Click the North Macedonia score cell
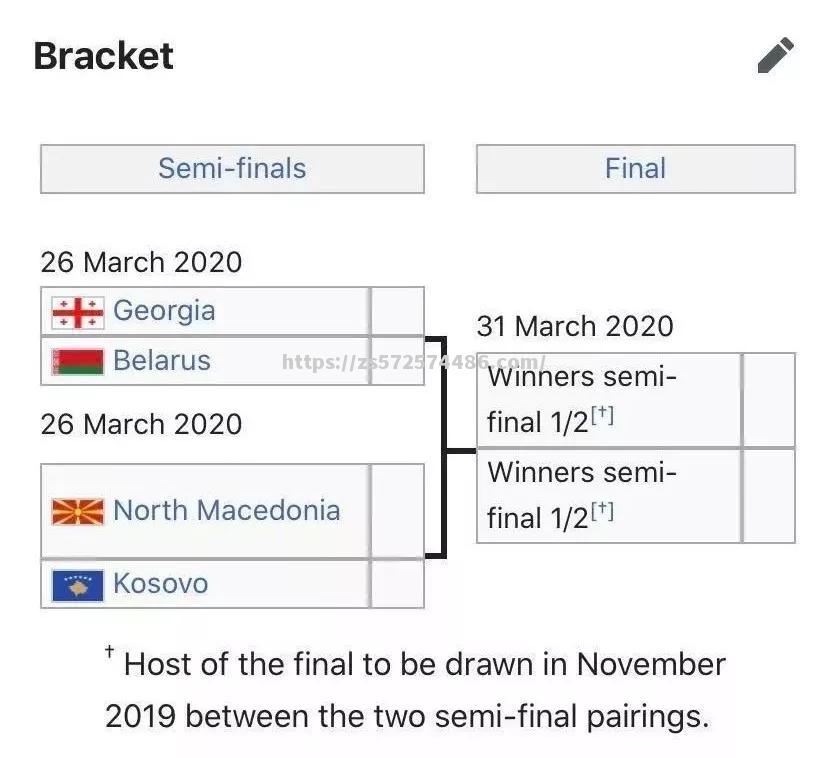 click(x=398, y=511)
